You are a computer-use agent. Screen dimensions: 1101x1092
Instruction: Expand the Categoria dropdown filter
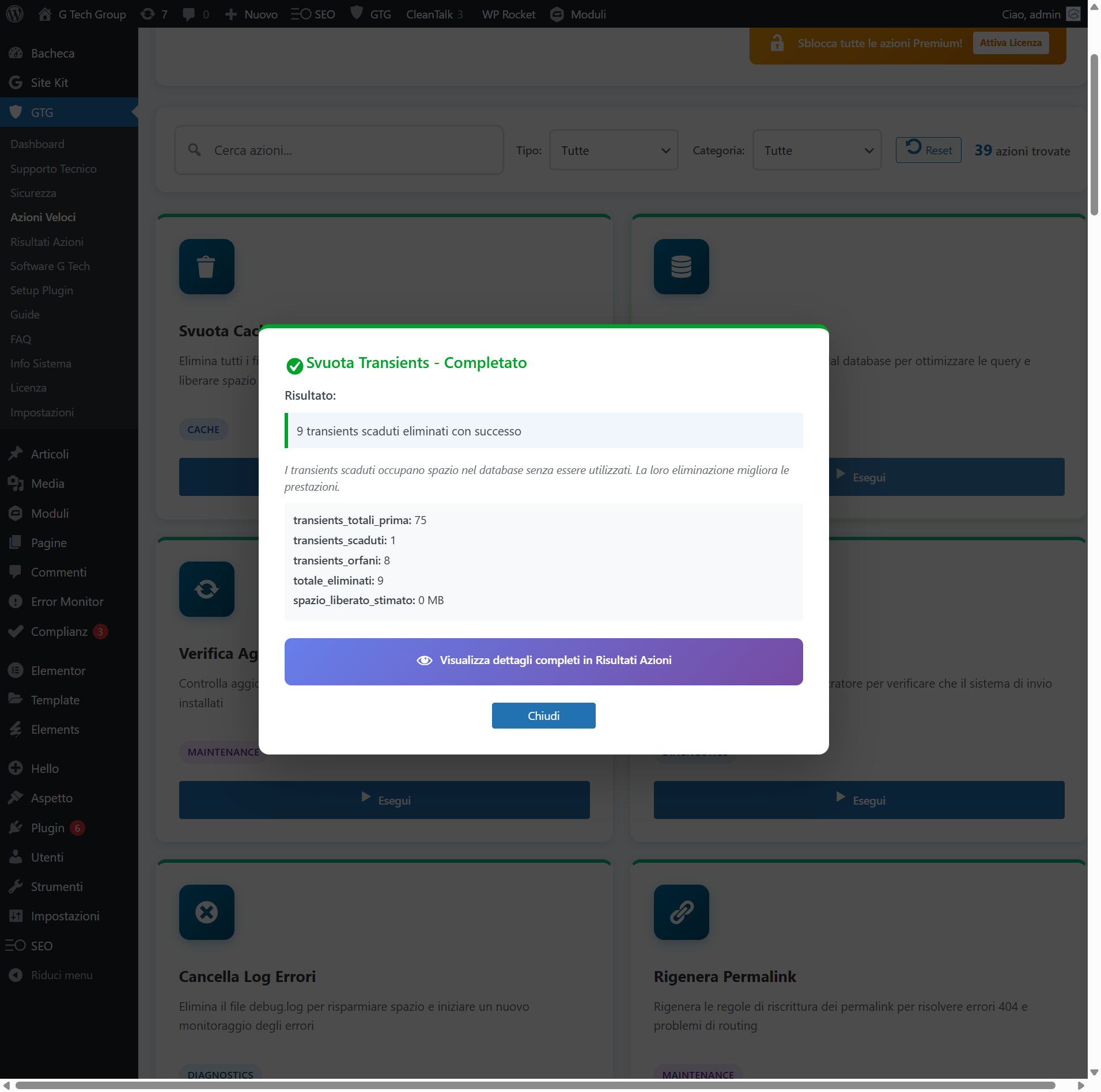click(816, 150)
